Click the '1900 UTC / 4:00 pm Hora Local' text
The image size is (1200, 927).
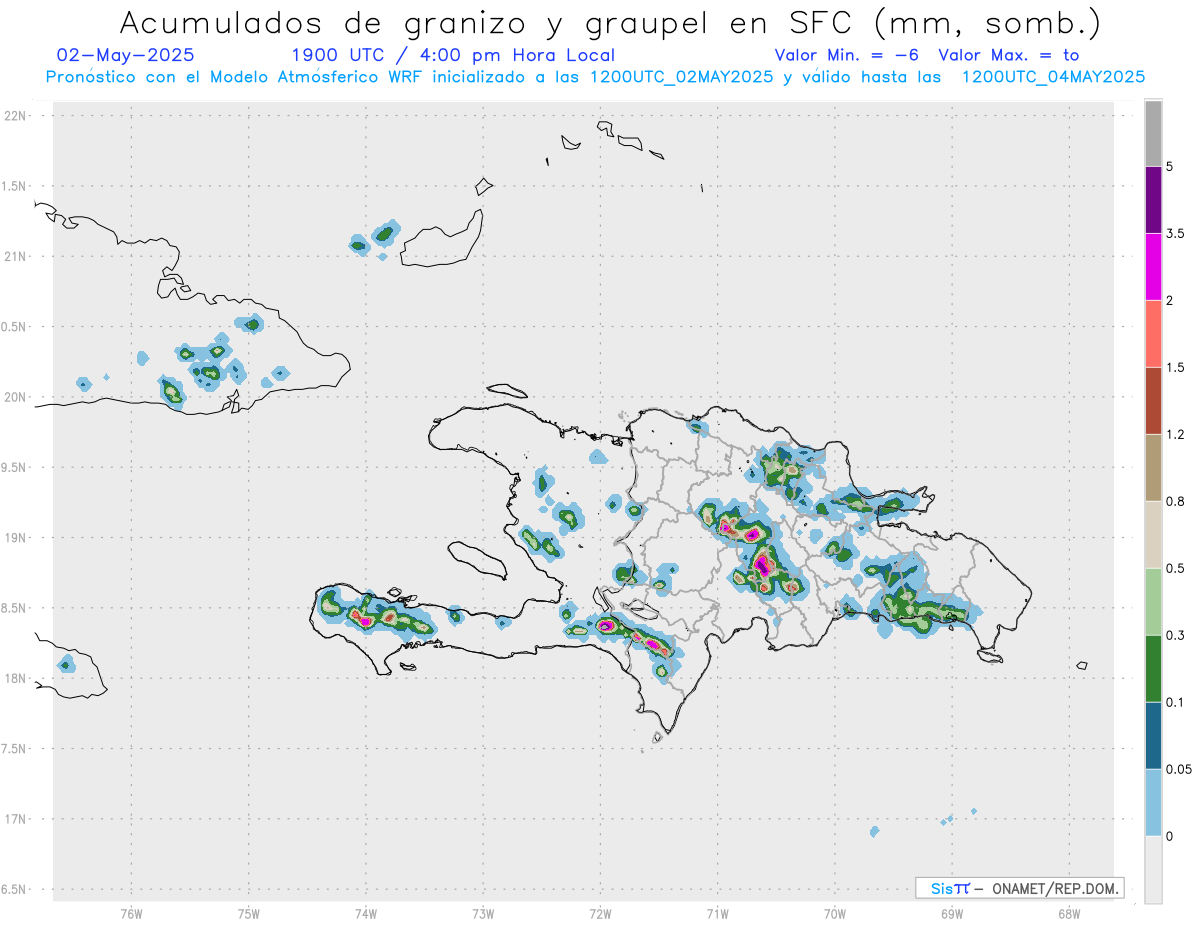coord(453,55)
